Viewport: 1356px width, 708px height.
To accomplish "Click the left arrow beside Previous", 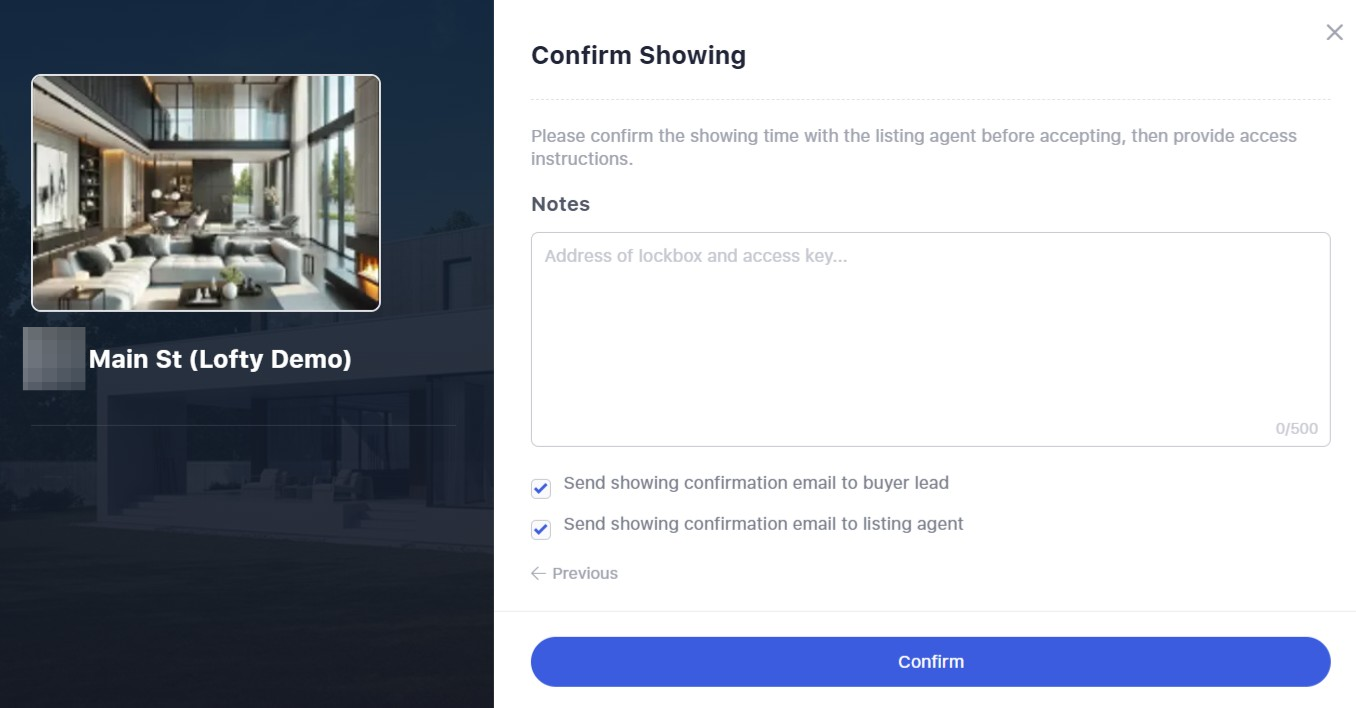I will tap(538, 573).
